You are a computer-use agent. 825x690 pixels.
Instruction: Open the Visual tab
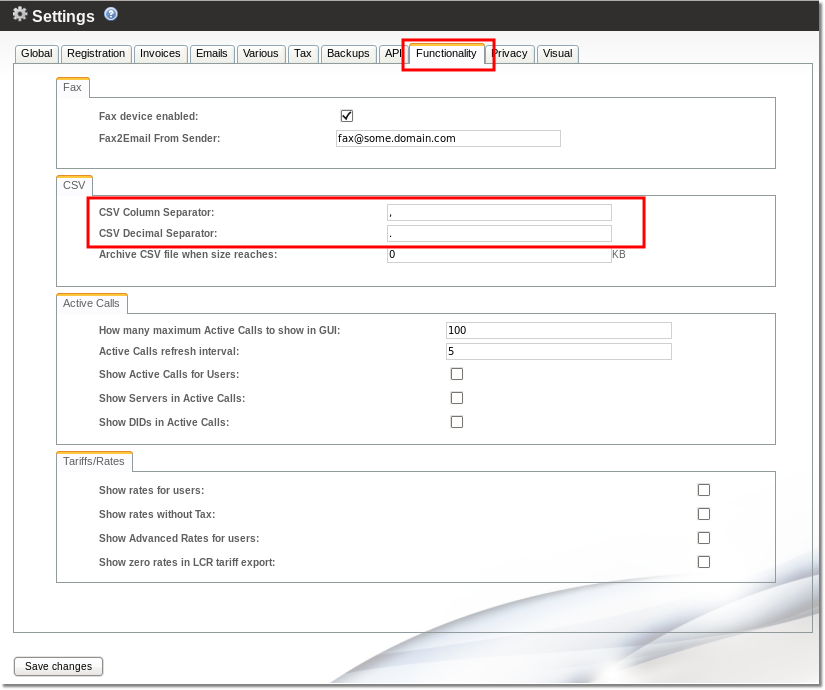557,54
